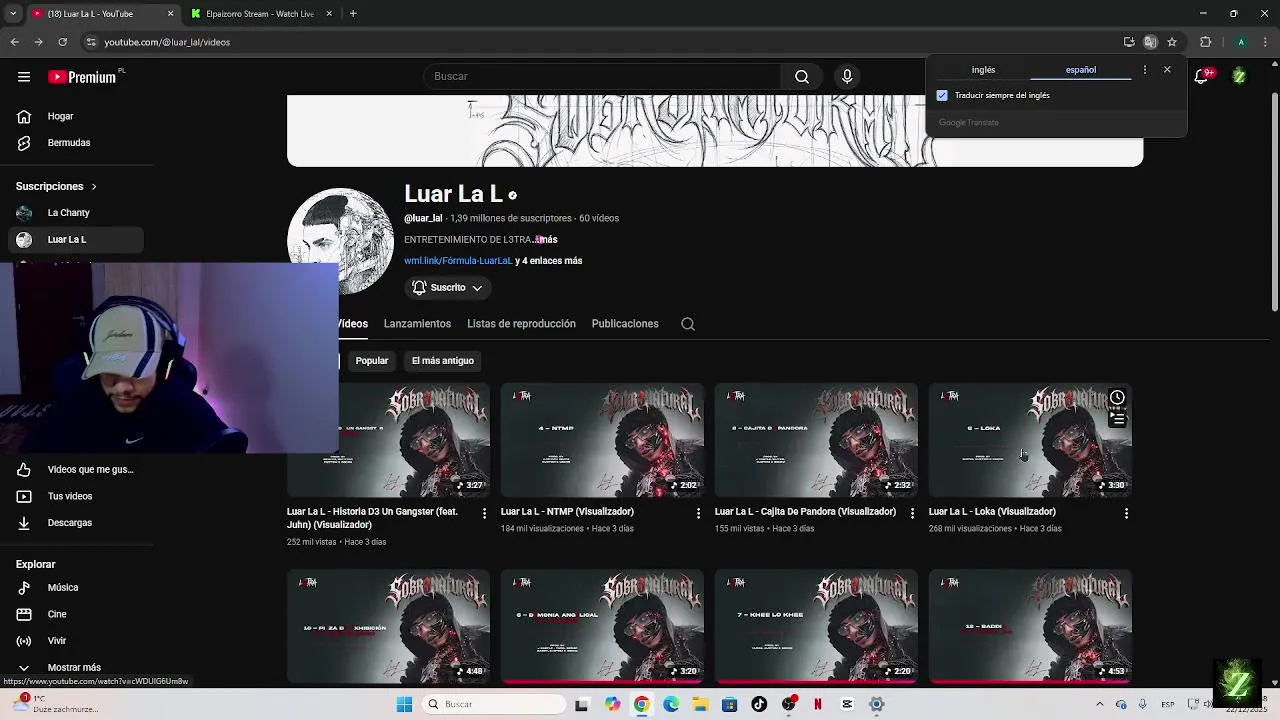Reload the page in Chrome
The width and height of the screenshot is (1280, 720).
pyautogui.click(x=62, y=42)
